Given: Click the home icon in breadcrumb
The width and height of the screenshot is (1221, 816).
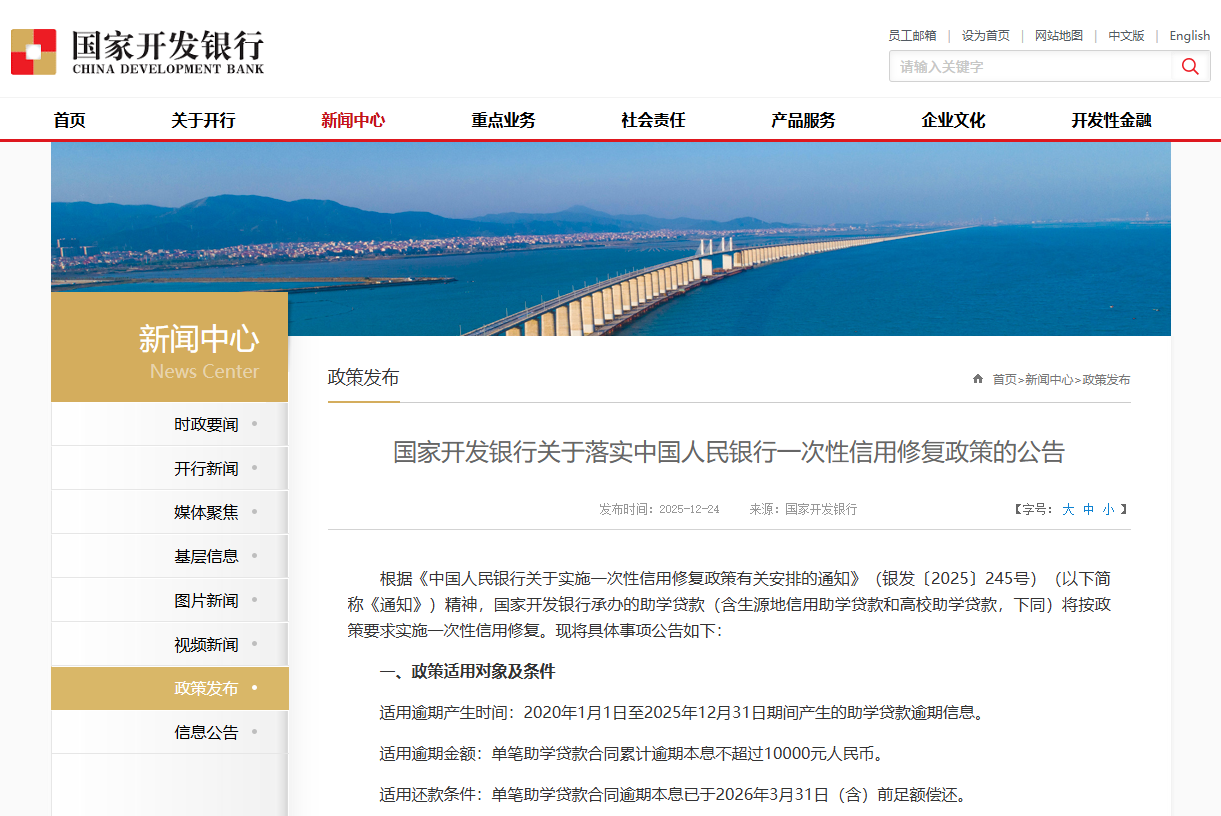Looking at the screenshot, I should tap(978, 379).
